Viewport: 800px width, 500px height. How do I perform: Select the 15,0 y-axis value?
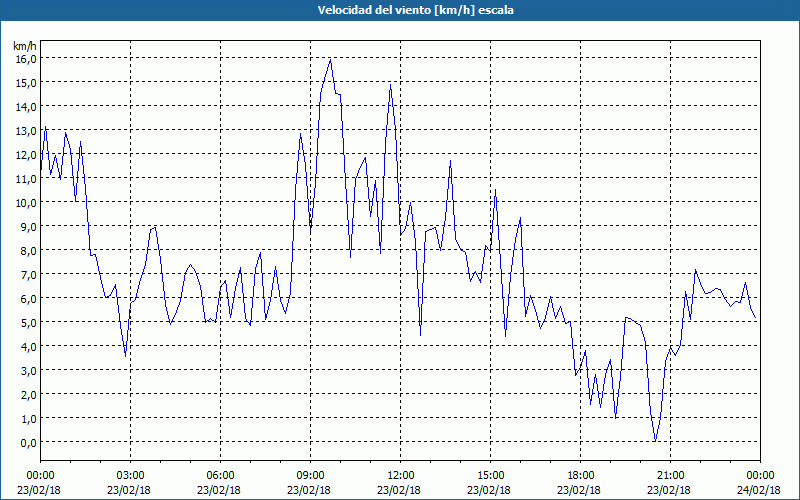tap(28, 83)
